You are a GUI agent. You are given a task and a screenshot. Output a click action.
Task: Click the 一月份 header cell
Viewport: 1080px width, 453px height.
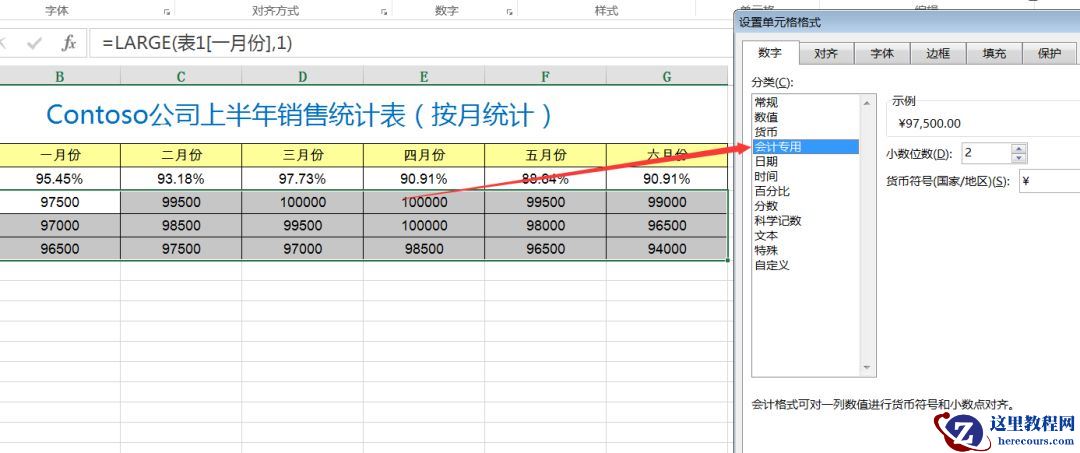point(60,155)
